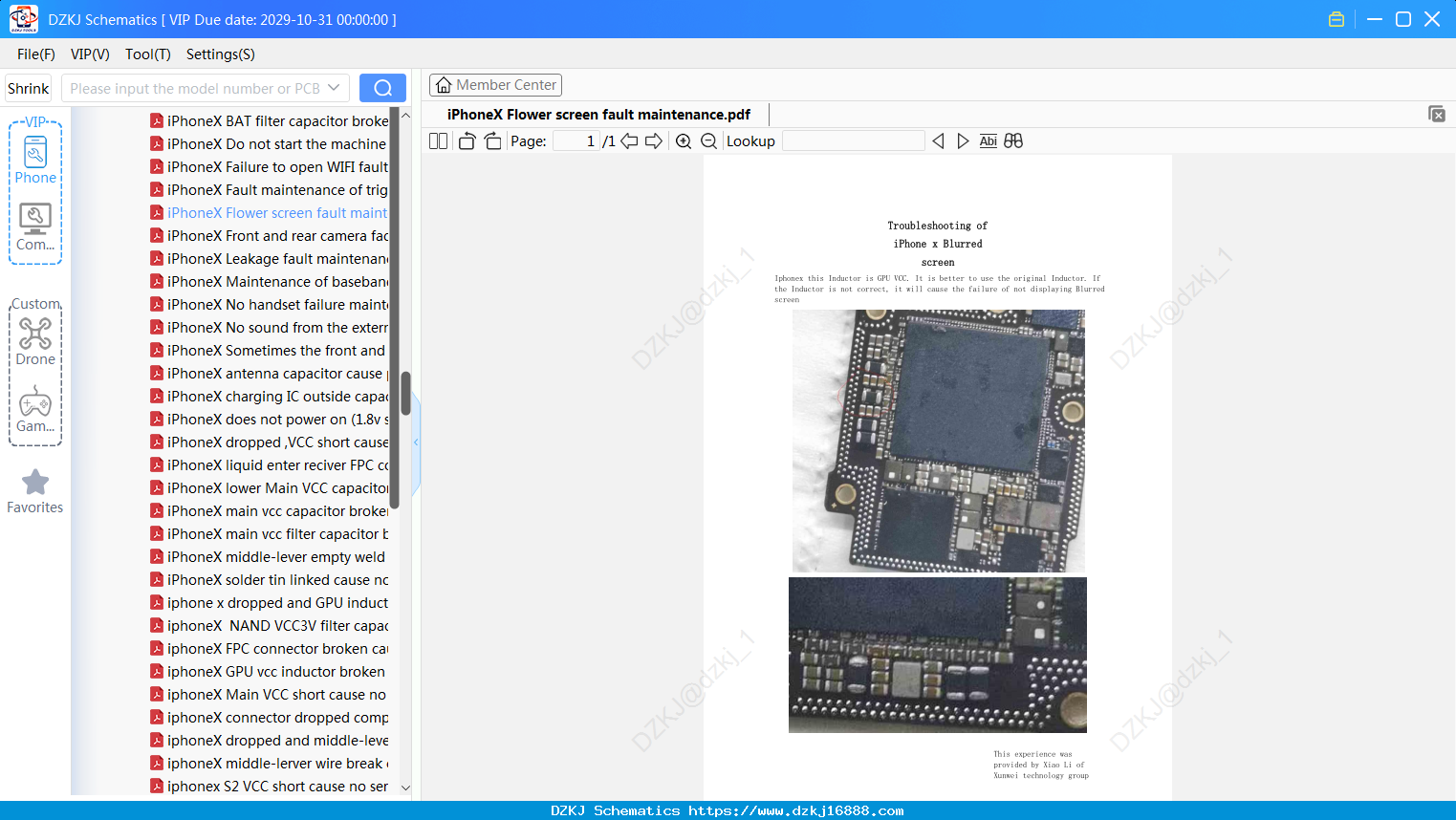Click the Shrink button
1456x820 pixels.
[x=28, y=88]
